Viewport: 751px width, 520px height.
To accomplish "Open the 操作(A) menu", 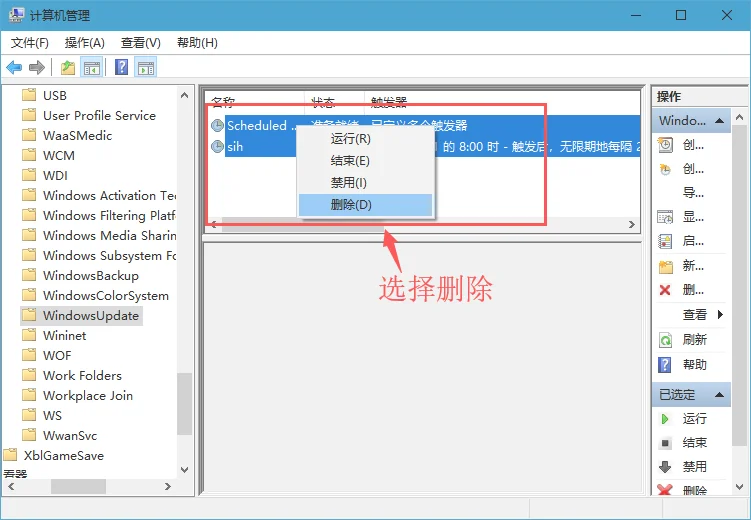I will pyautogui.click(x=85, y=43).
